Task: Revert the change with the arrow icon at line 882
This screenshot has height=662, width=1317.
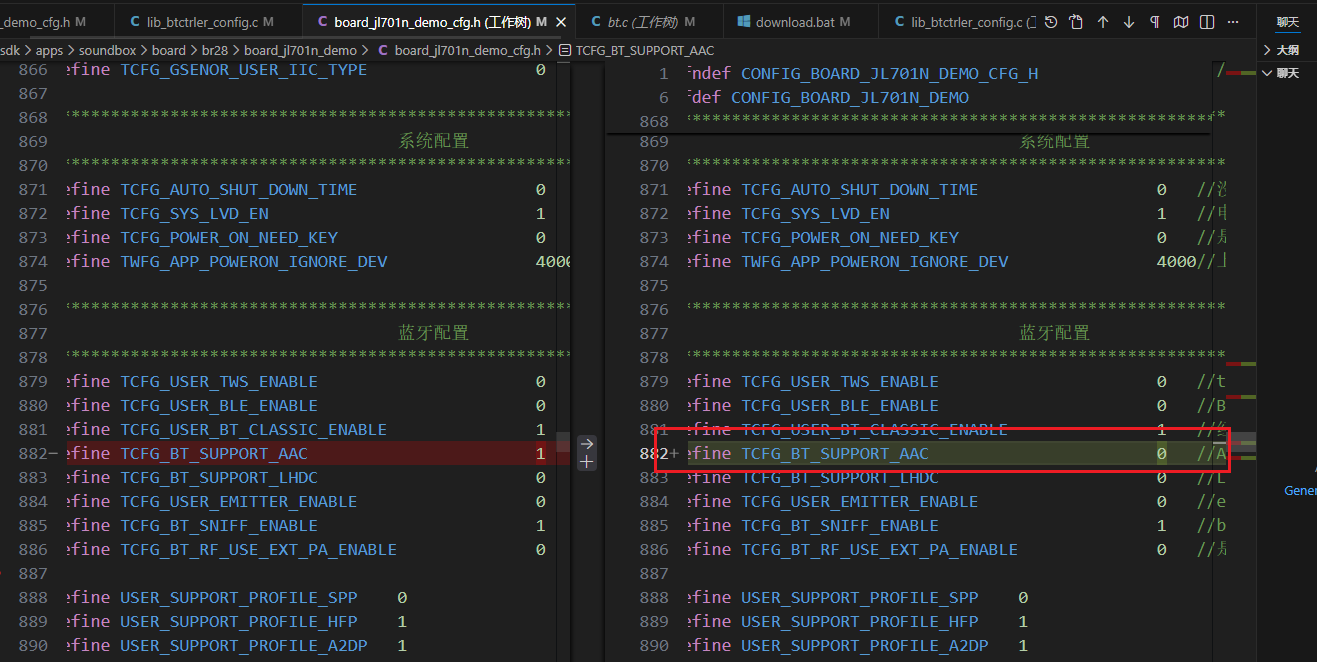Action: pos(587,443)
